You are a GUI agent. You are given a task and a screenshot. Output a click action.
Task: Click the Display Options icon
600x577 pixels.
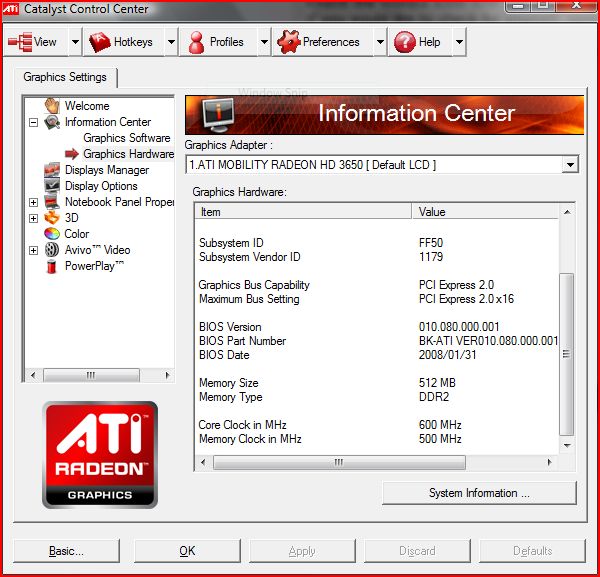tap(52, 186)
